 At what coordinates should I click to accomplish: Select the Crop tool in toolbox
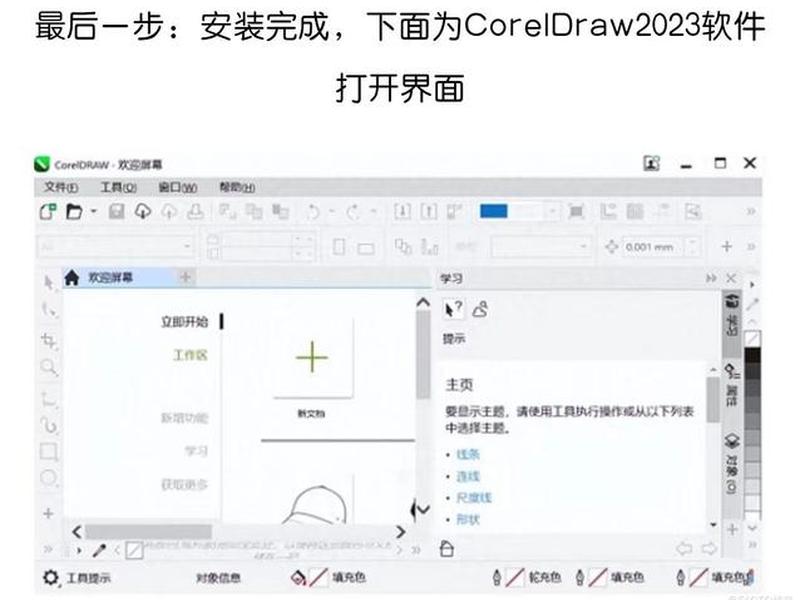(x=49, y=341)
